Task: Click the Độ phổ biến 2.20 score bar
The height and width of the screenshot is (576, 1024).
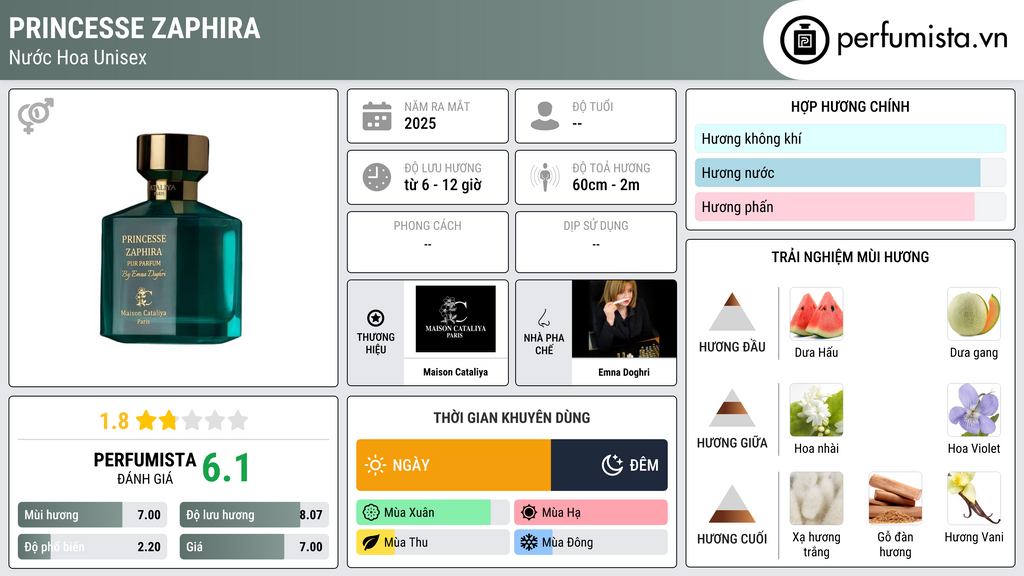Action: [x=92, y=547]
